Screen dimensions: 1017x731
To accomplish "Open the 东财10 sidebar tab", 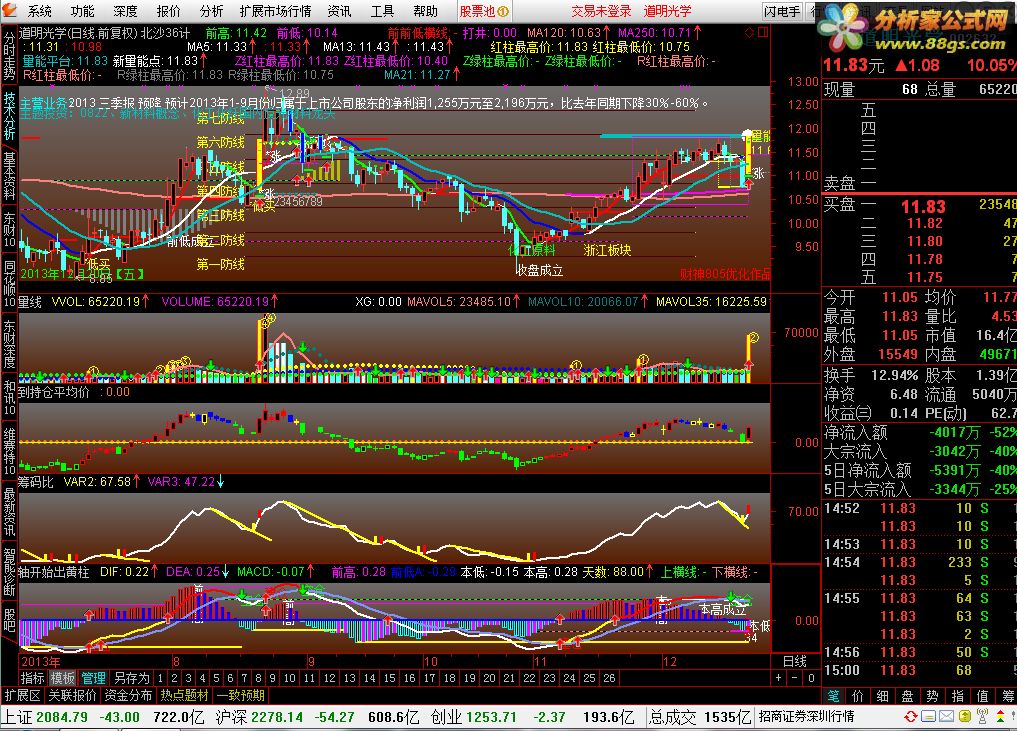I will [x=9, y=229].
